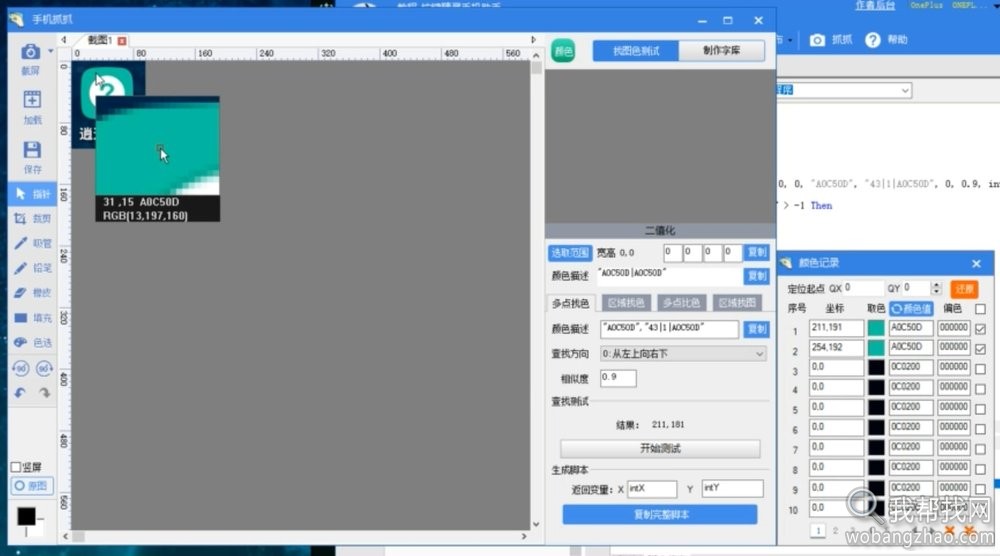Open the 多点找色 tab
The height and width of the screenshot is (556, 1000).
571,303
